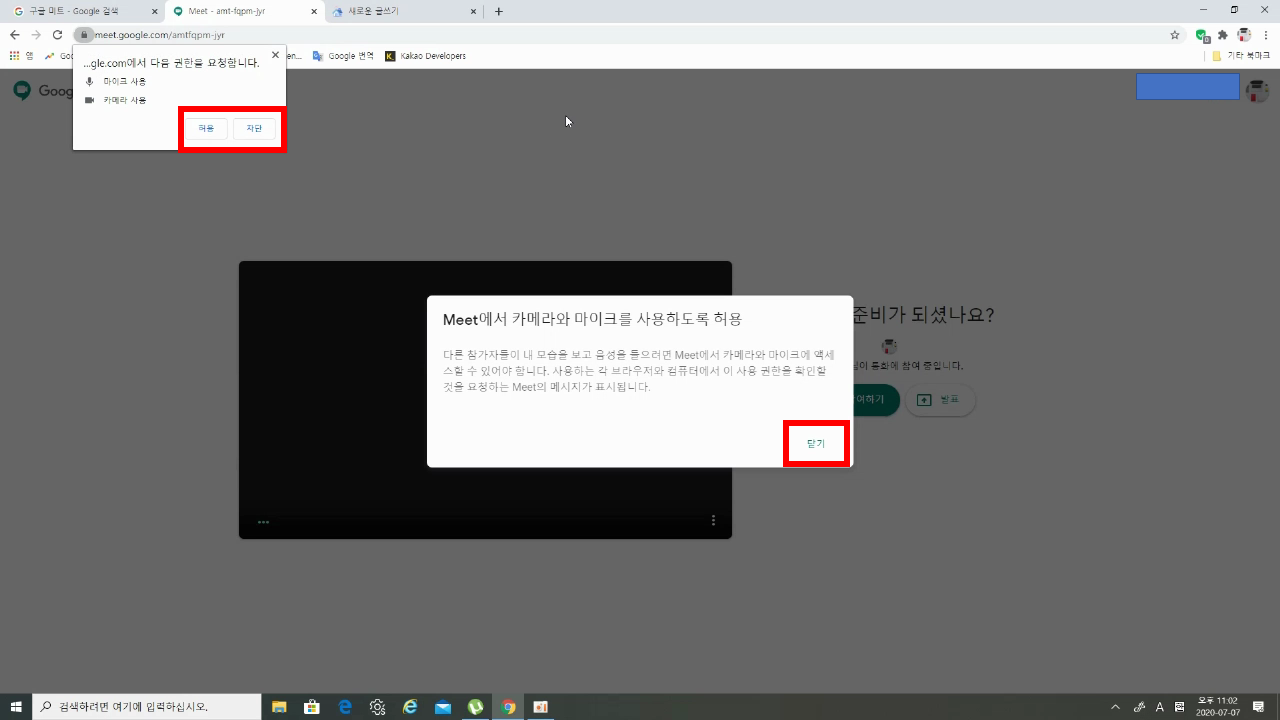Open PowerPoint from the taskbar
Viewport: 1280px width, 720px height.
click(541, 707)
